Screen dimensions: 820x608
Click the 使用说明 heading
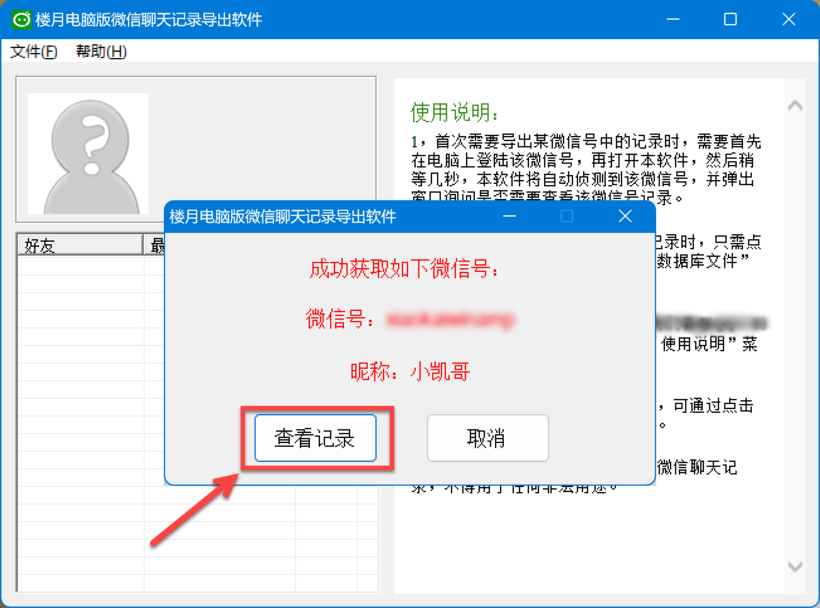click(454, 112)
